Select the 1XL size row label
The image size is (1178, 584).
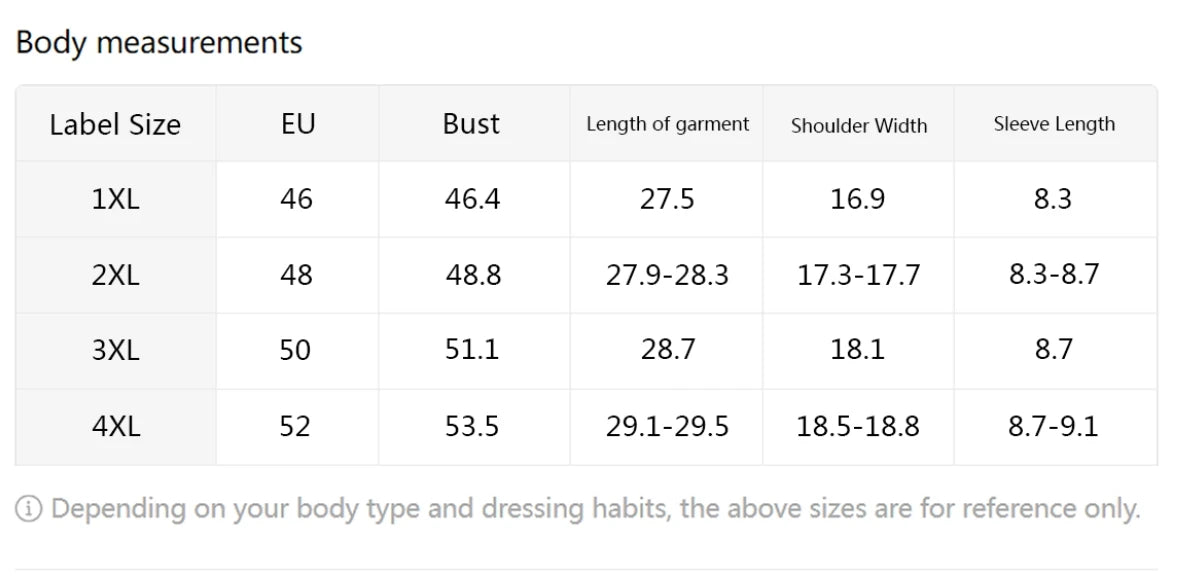115,199
